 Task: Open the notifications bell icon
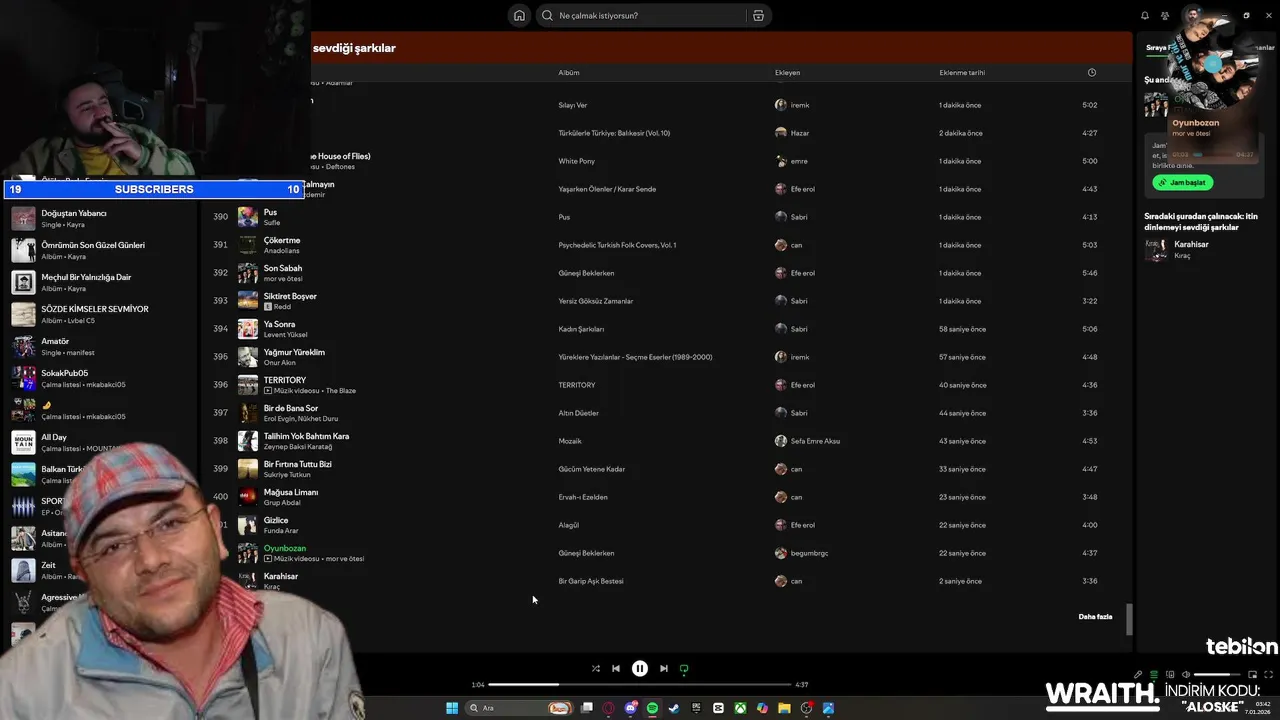[1145, 15]
